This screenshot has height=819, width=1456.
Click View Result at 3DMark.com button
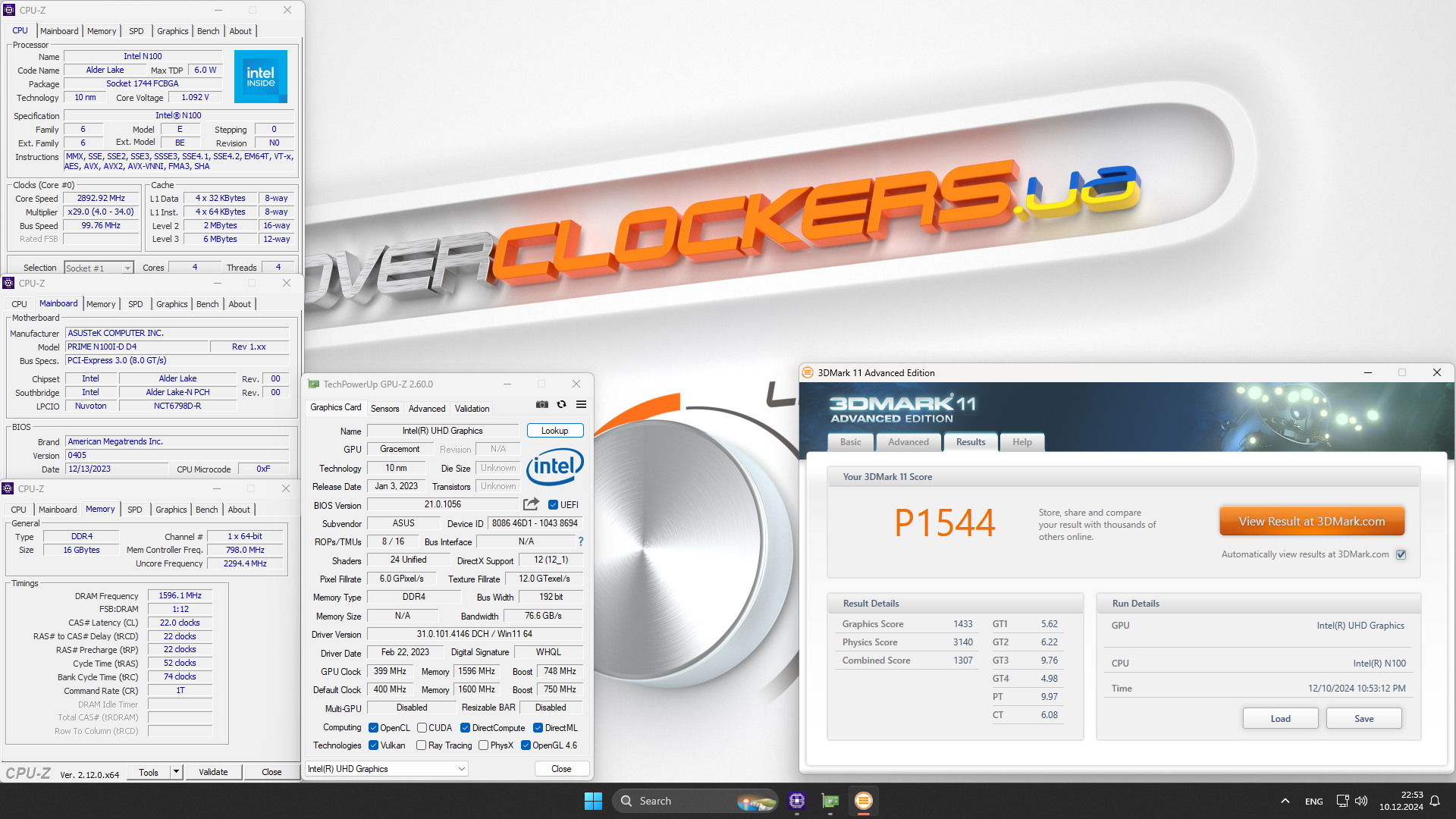[x=1312, y=522]
